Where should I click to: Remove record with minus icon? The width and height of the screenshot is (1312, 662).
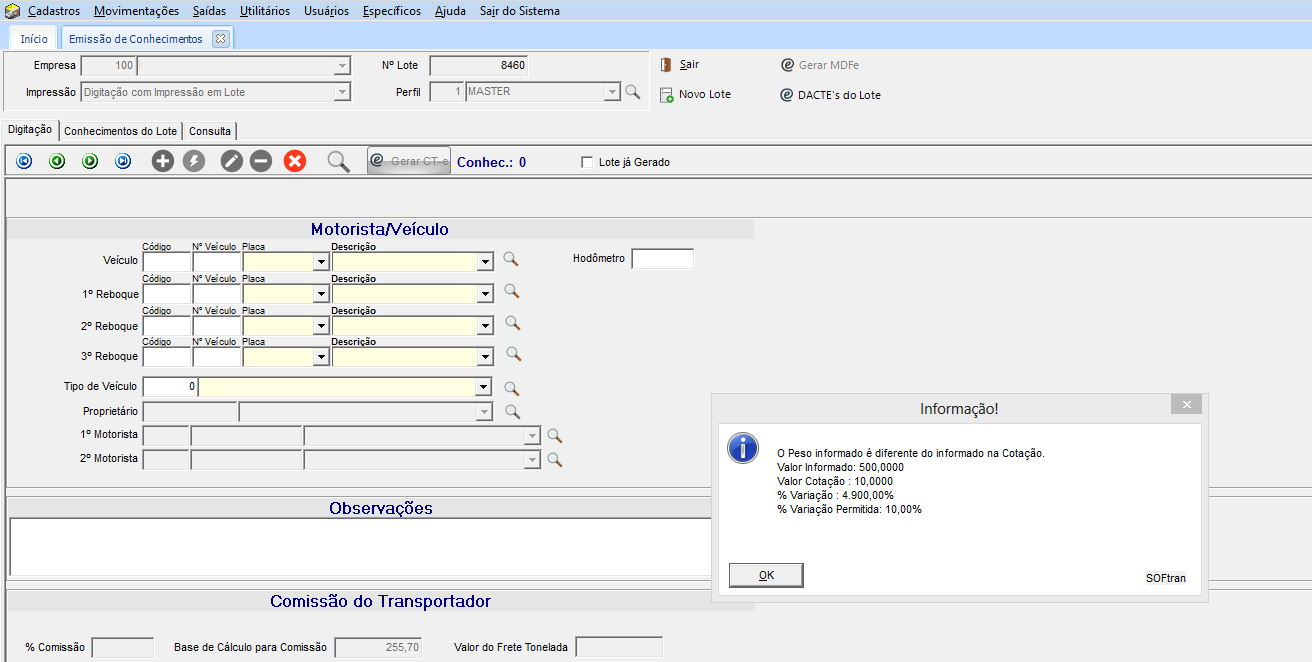click(261, 161)
